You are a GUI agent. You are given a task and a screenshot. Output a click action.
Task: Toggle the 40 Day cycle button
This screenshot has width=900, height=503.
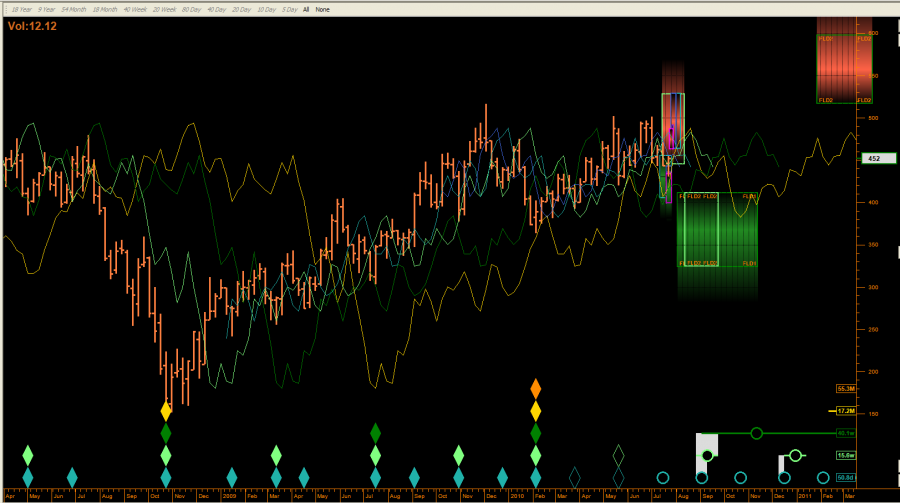pos(216,10)
